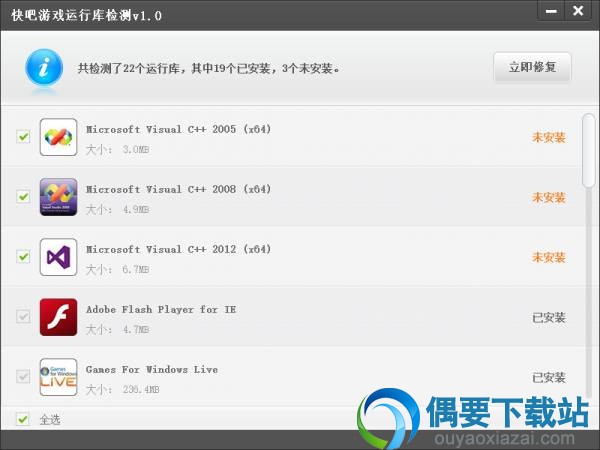600x450 pixels.
Task: Click the Visual C++ 2005 (x64) icon
Action: [x=59, y=137]
